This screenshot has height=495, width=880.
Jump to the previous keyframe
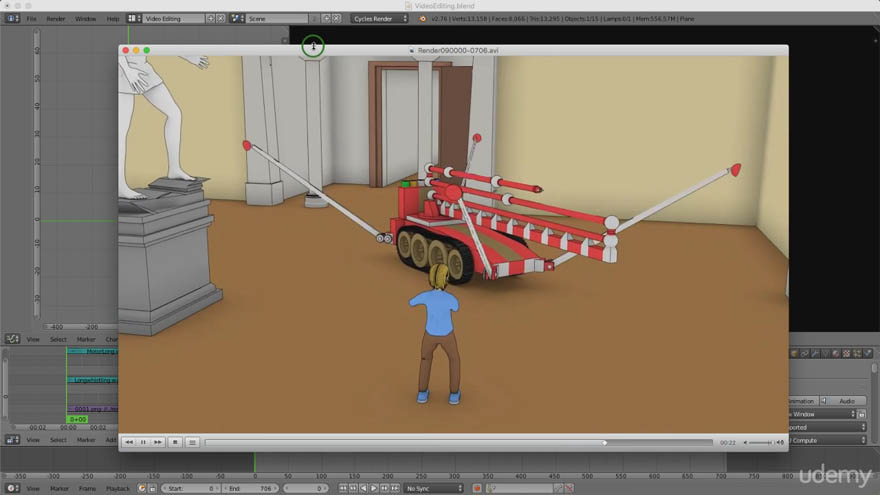pyautogui.click(x=353, y=488)
